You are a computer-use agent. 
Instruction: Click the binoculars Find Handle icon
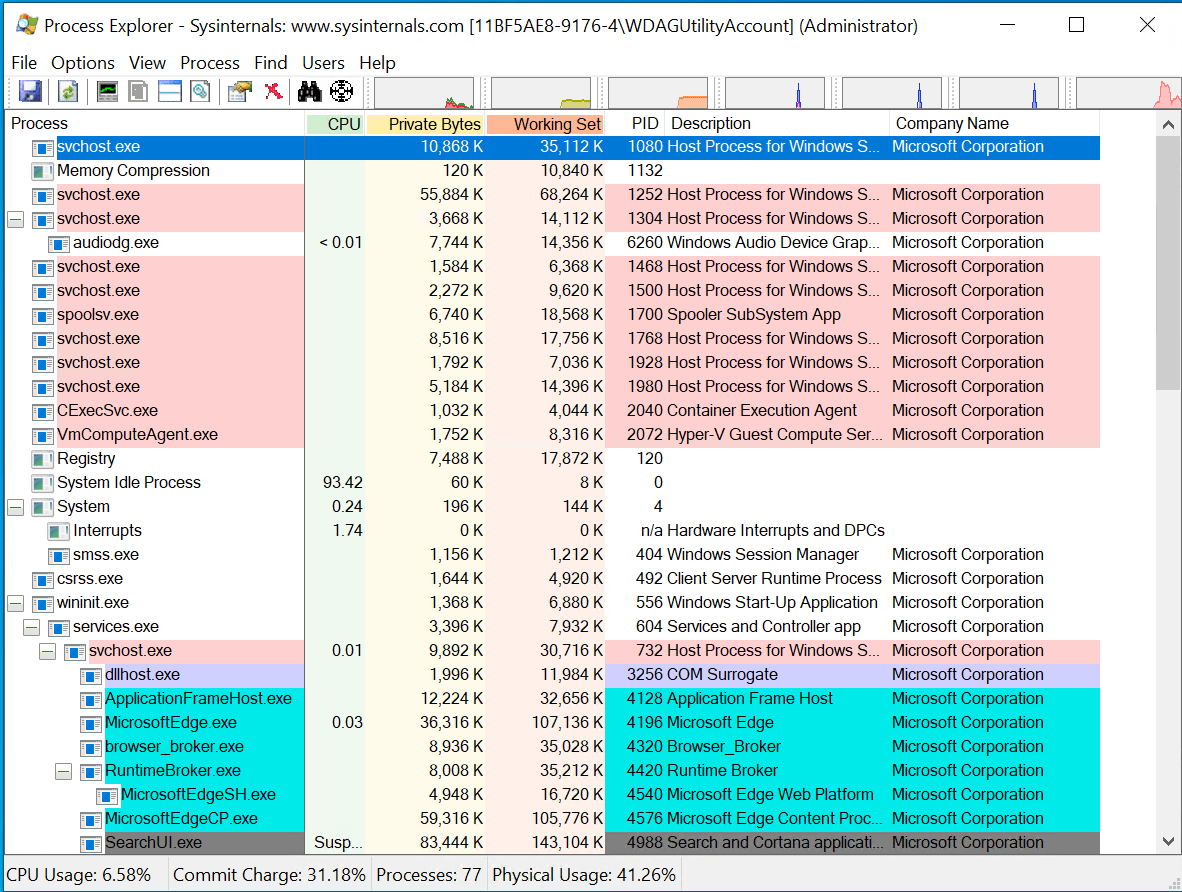coord(309,92)
